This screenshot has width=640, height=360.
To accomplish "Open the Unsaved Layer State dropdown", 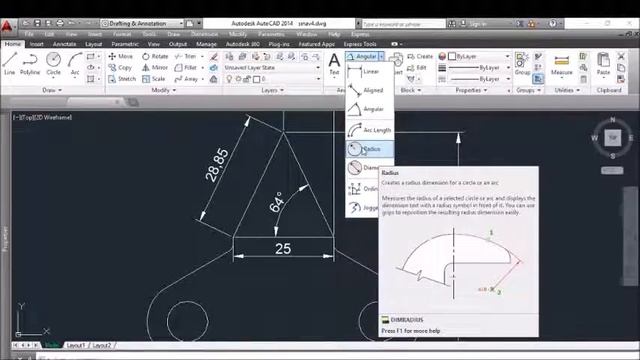I will pyautogui.click(x=272, y=68).
